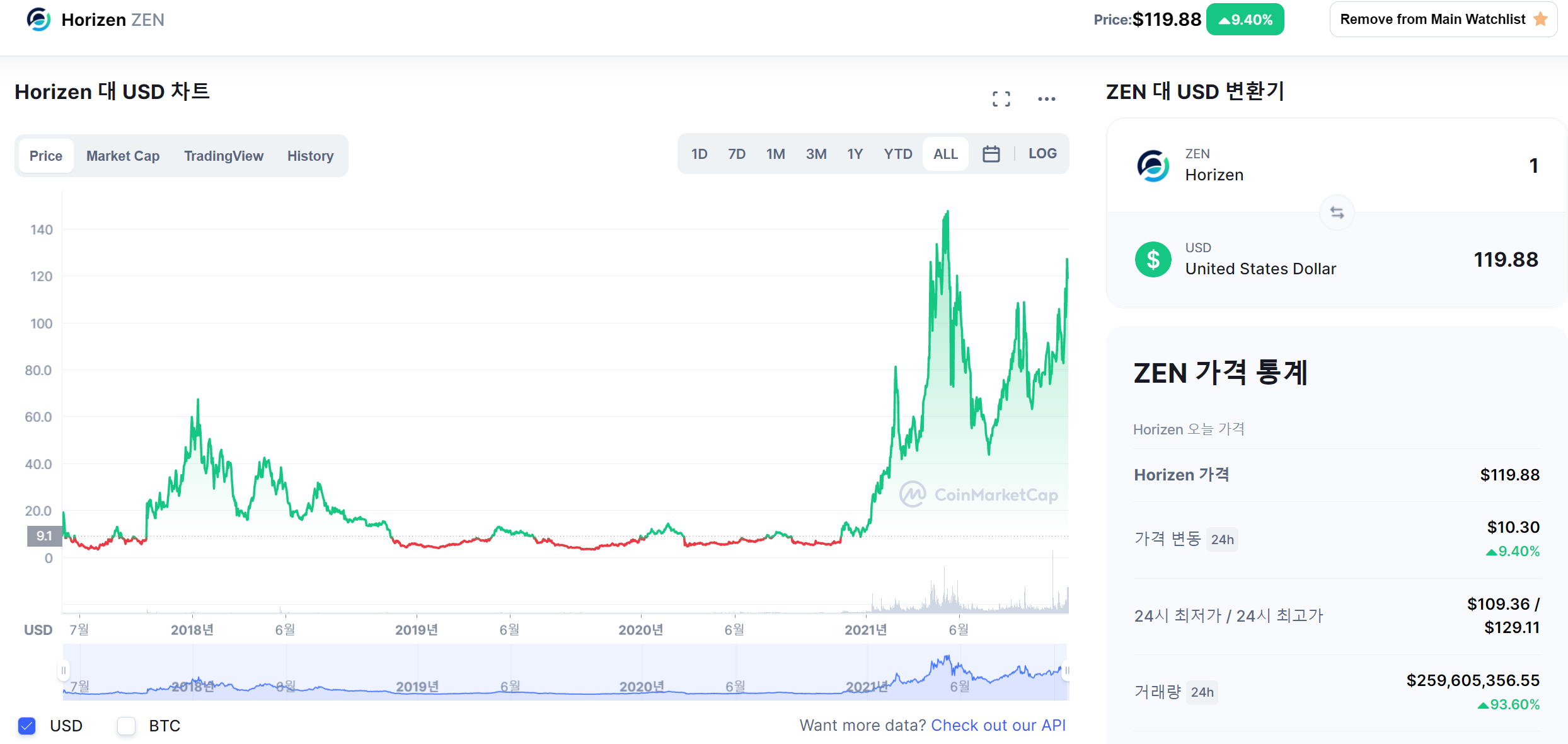Image resolution: width=1568 pixels, height=744 pixels.
Task: Expand the 24h price change selector
Action: [x=1221, y=540]
